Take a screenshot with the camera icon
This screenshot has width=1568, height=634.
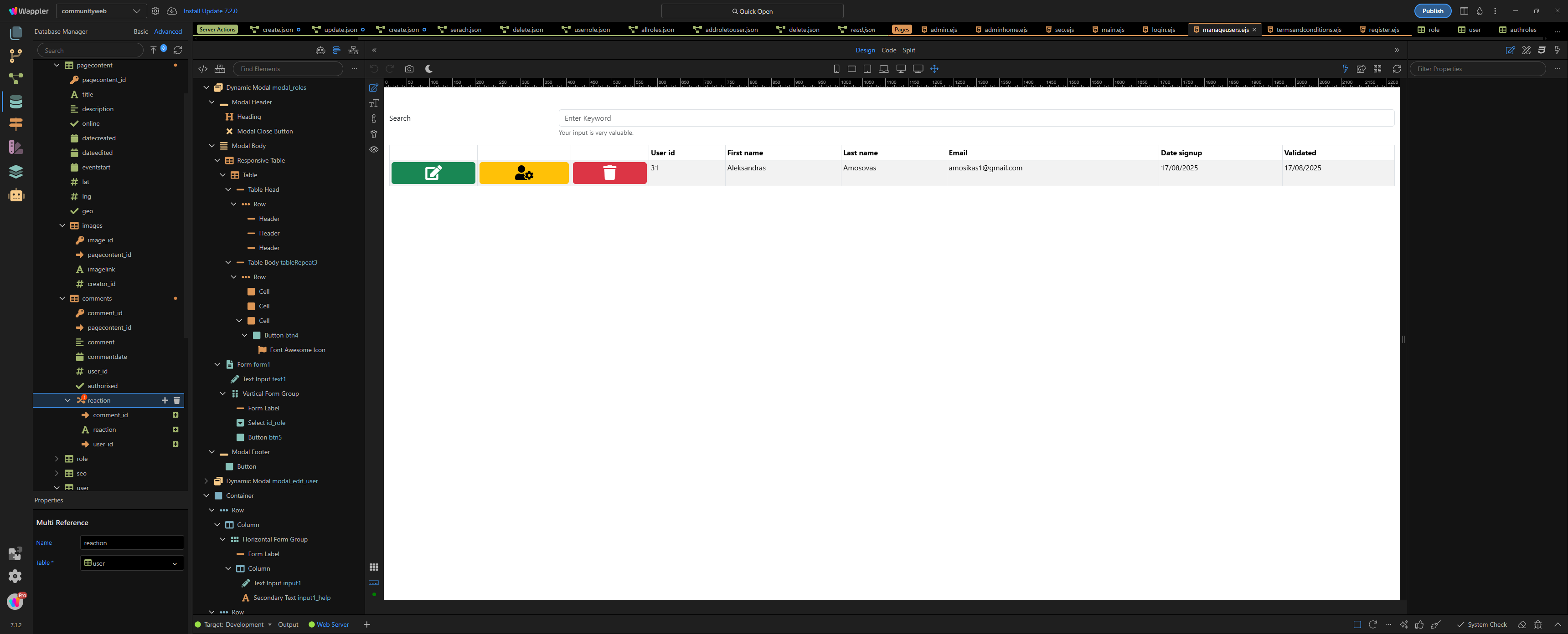[x=409, y=69]
